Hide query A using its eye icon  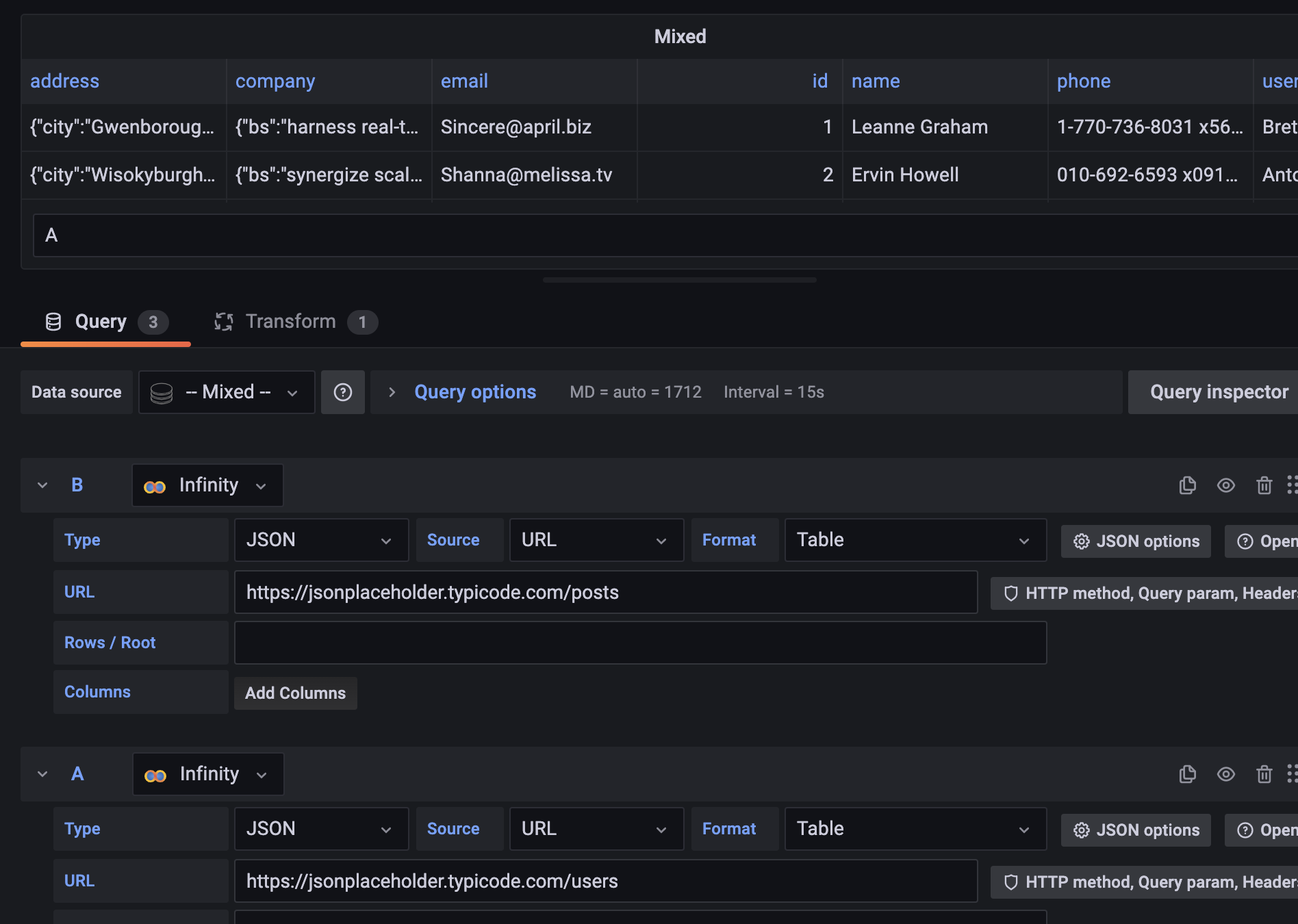tap(1226, 774)
